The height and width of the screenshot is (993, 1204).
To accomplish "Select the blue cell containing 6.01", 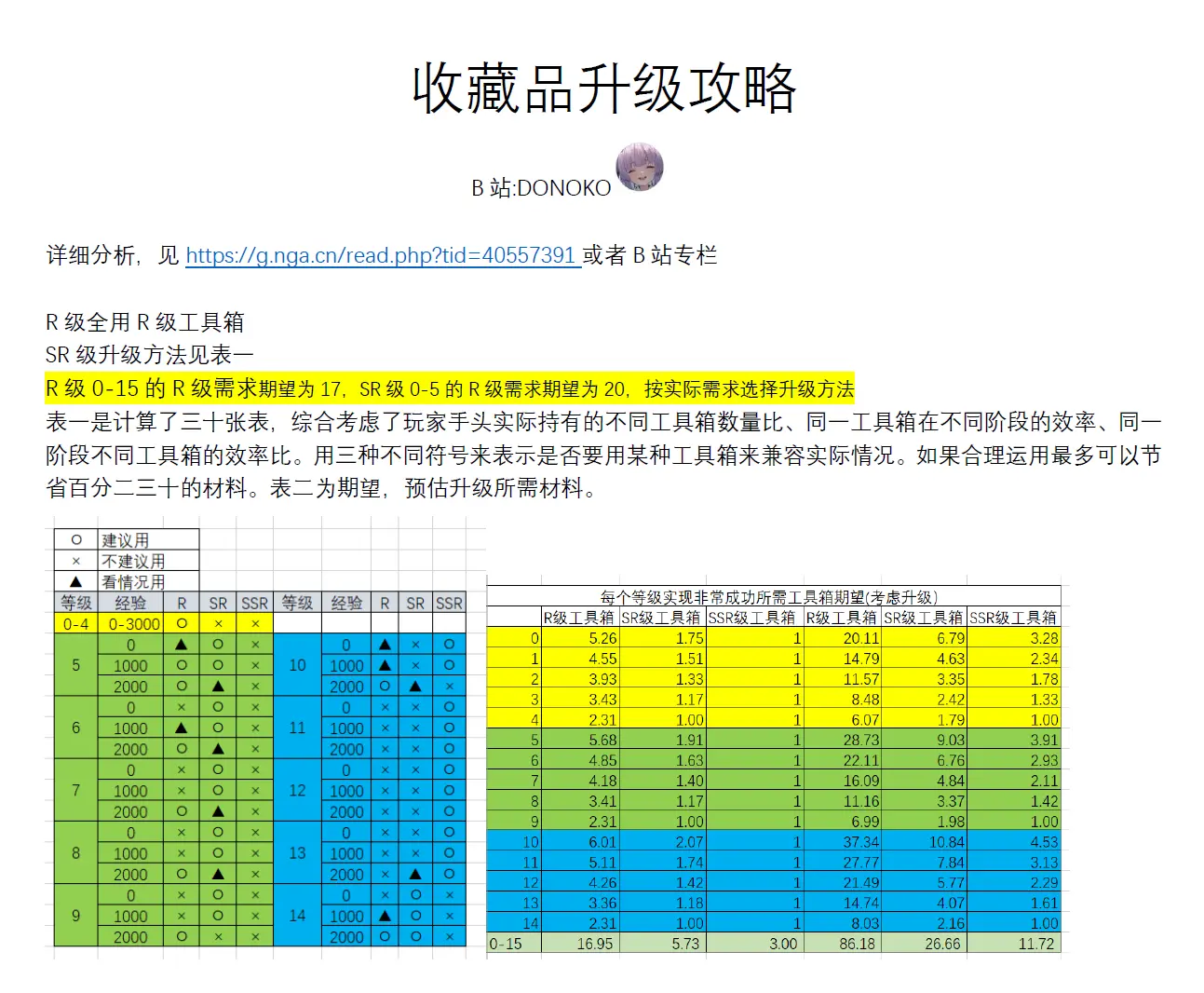I will (x=581, y=842).
